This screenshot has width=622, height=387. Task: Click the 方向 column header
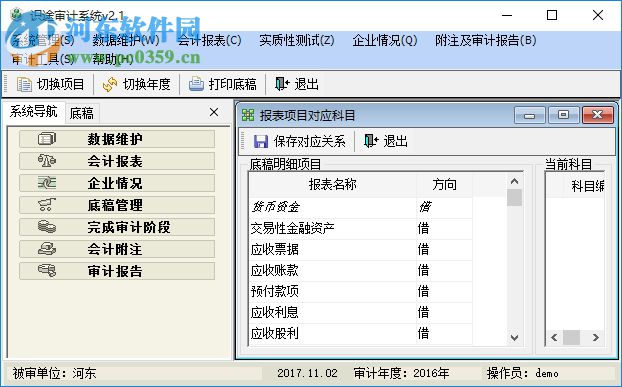(444, 185)
